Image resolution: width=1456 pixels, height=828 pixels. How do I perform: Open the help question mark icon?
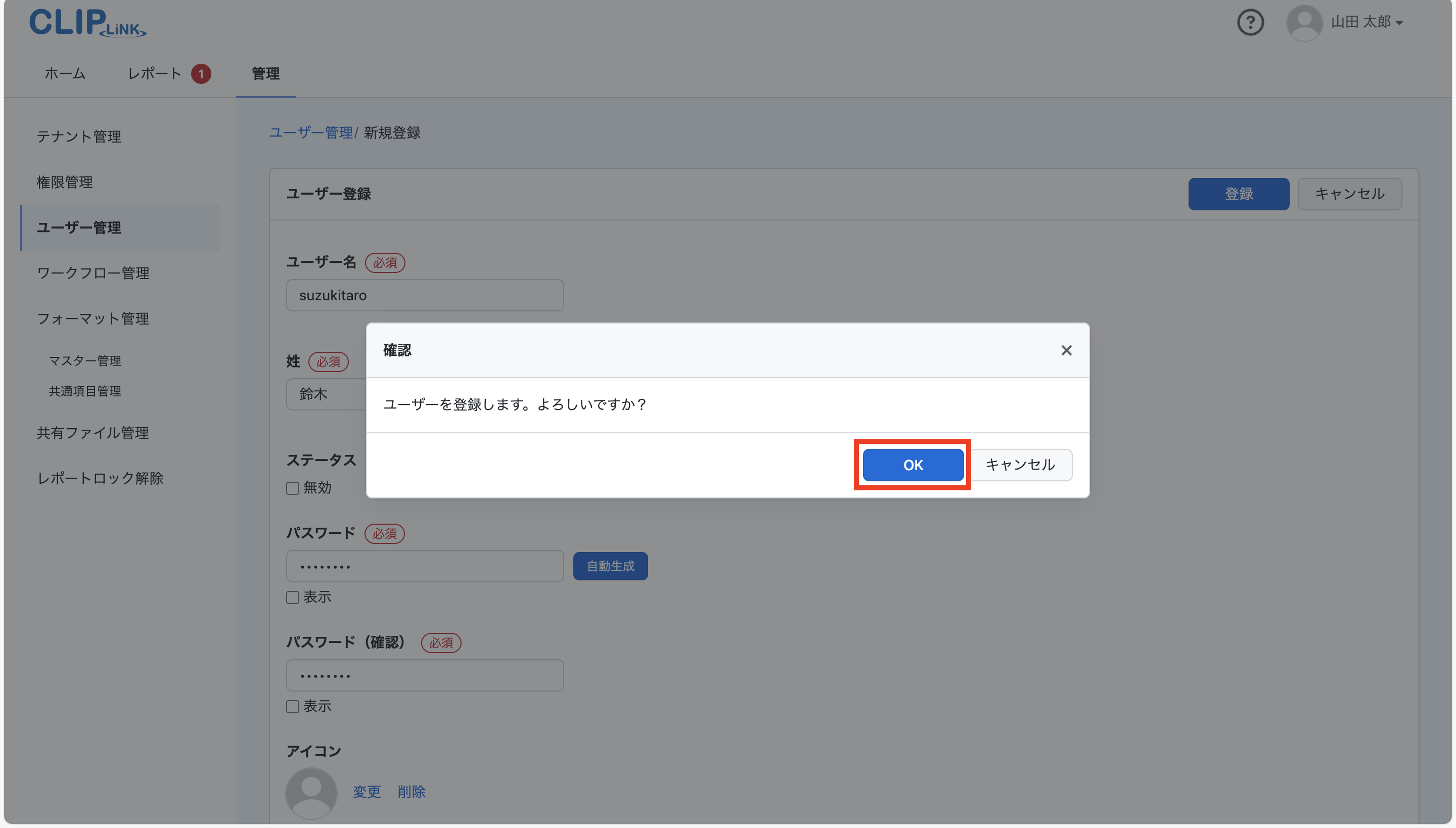point(1250,22)
